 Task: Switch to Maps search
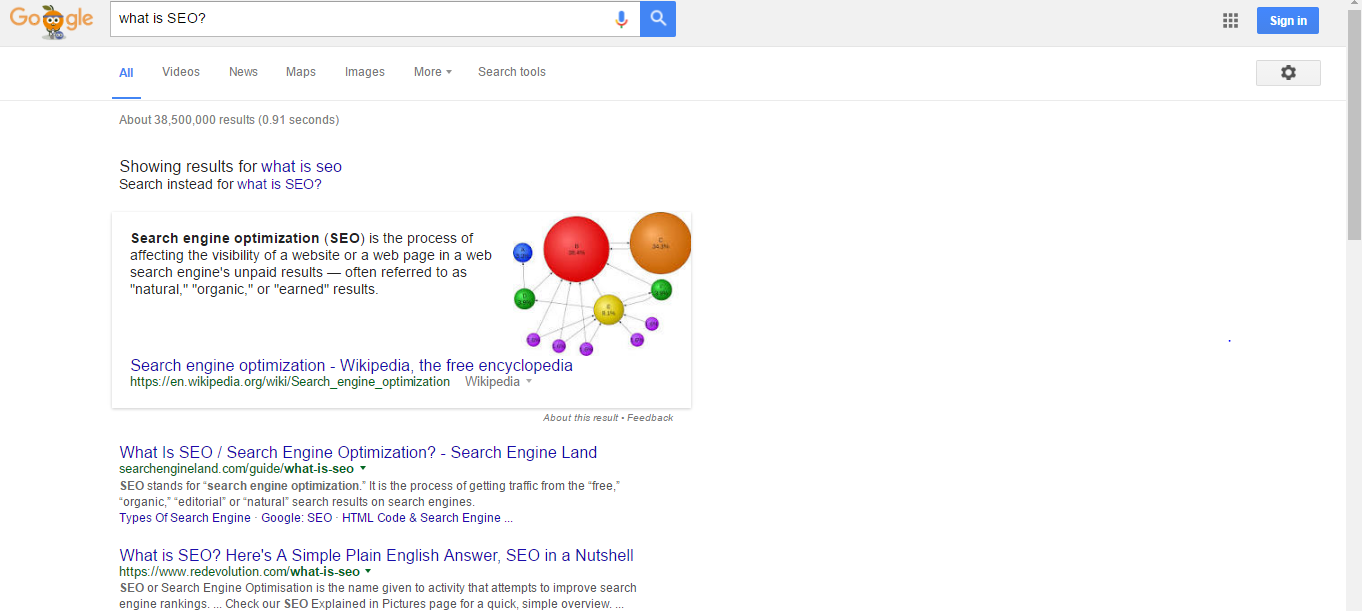point(300,71)
